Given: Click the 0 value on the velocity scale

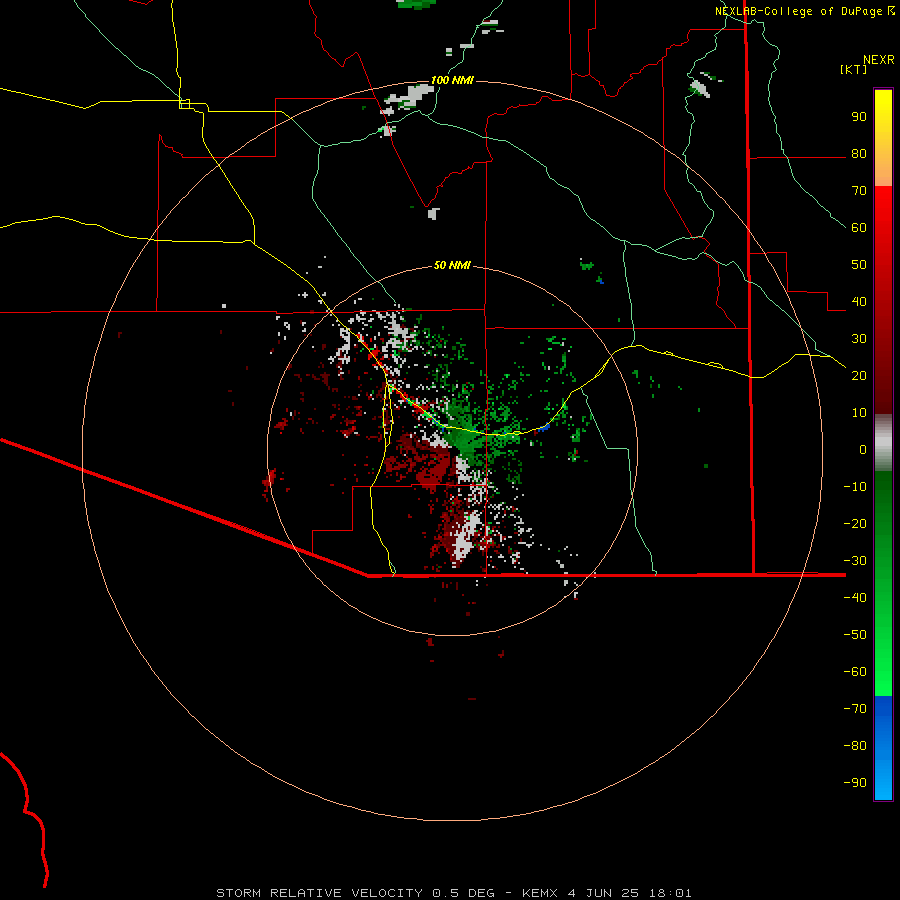Looking at the screenshot, I should (x=863, y=449).
